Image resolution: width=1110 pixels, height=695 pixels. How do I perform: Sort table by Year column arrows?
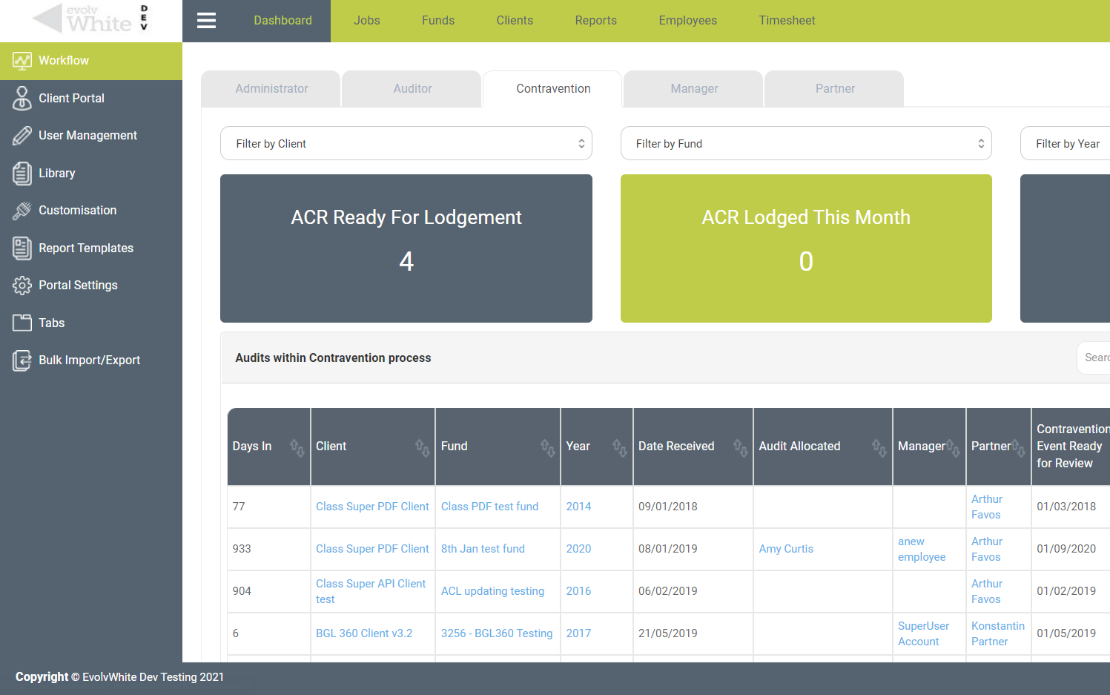(619, 447)
